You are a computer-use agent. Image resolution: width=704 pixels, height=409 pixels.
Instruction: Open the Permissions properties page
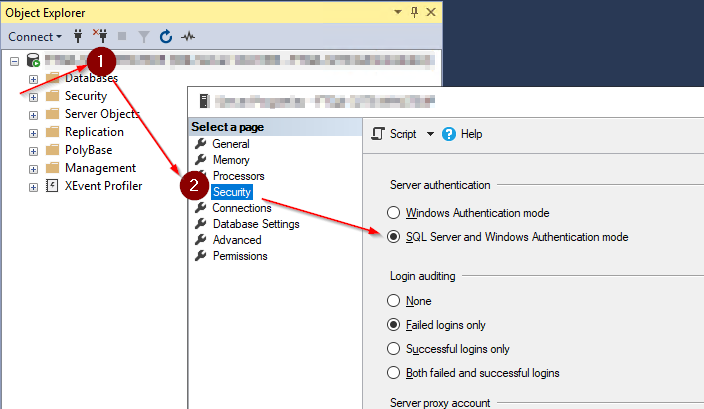point(240,256)
